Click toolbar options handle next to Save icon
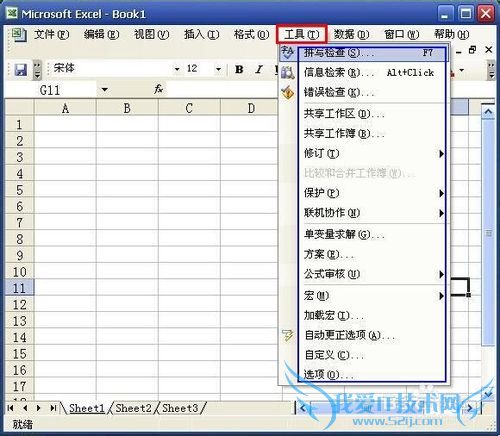500x436 pixels. pyautogui.click(x=37, y=70)
